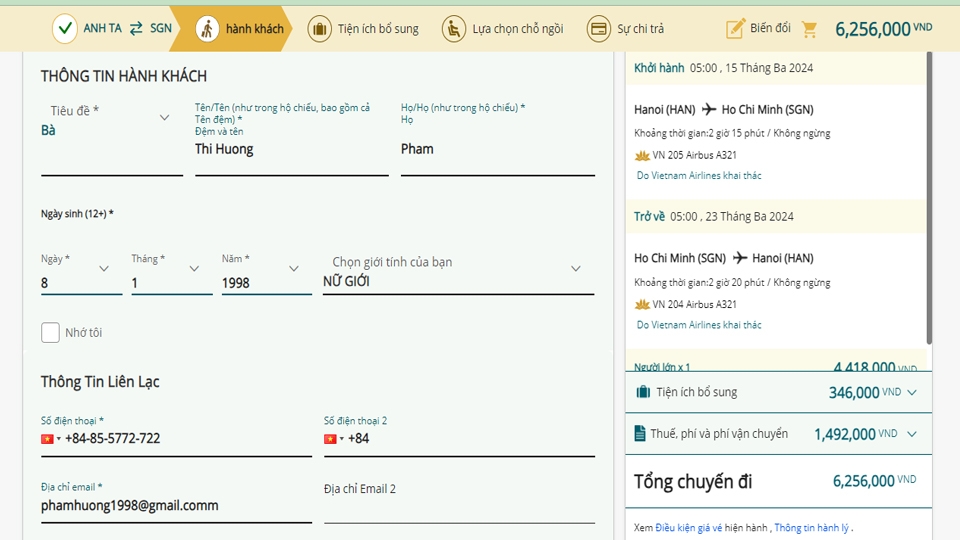
Task: Open the shopping cart icon
Action: click(809, 29)
